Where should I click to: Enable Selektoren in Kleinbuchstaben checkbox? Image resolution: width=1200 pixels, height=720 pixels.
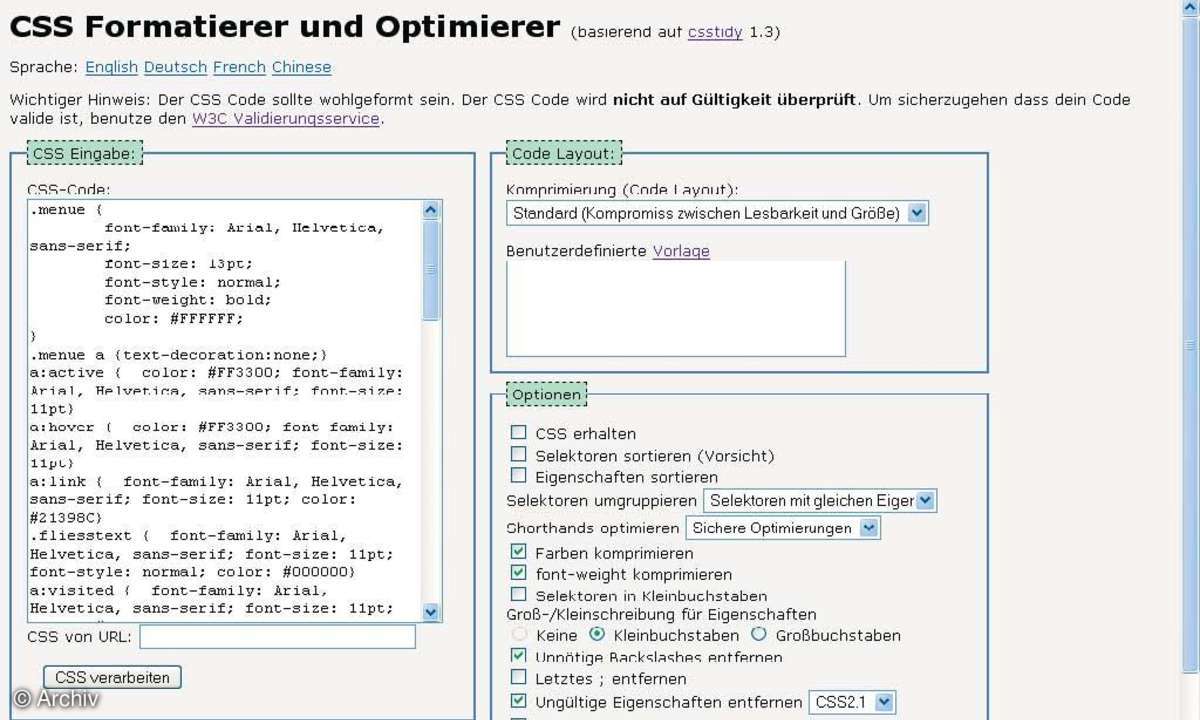coord(518,595)
